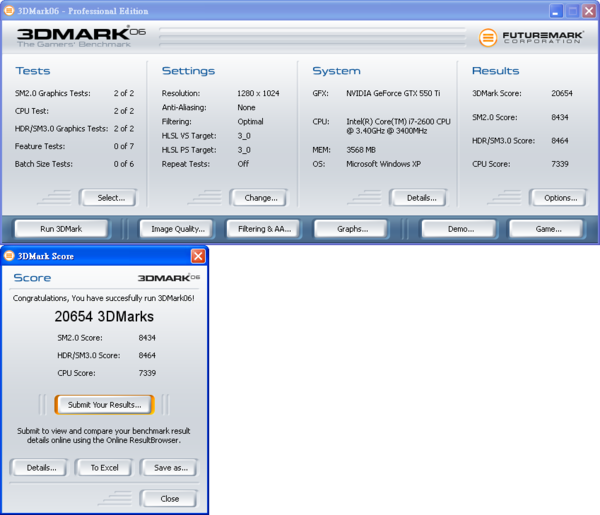The image size is (600, 515).
Task: Open the Image Quality... tool
Action: (176, 229)
